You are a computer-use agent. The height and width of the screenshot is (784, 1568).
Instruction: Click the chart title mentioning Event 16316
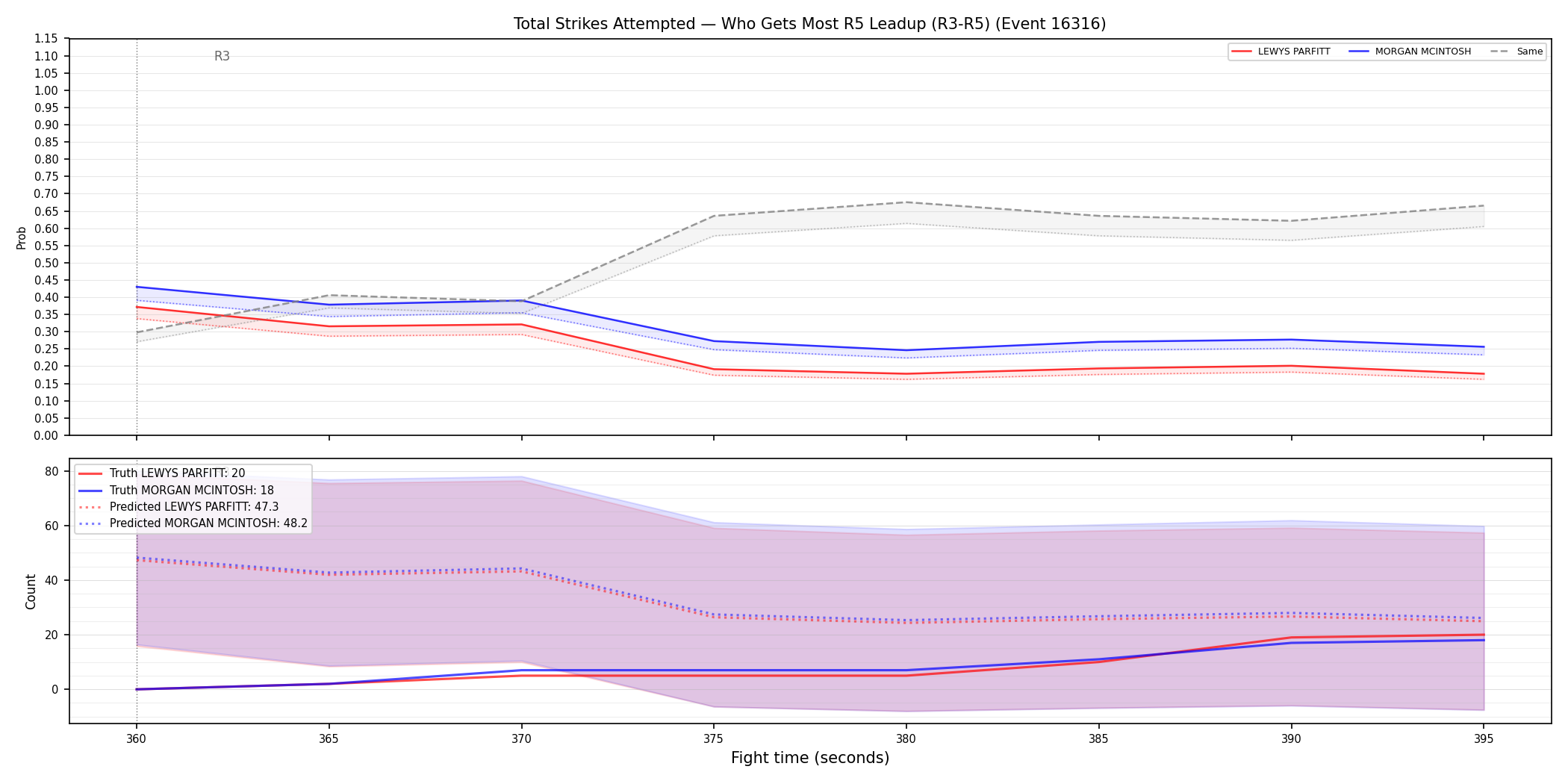point(809,24)
